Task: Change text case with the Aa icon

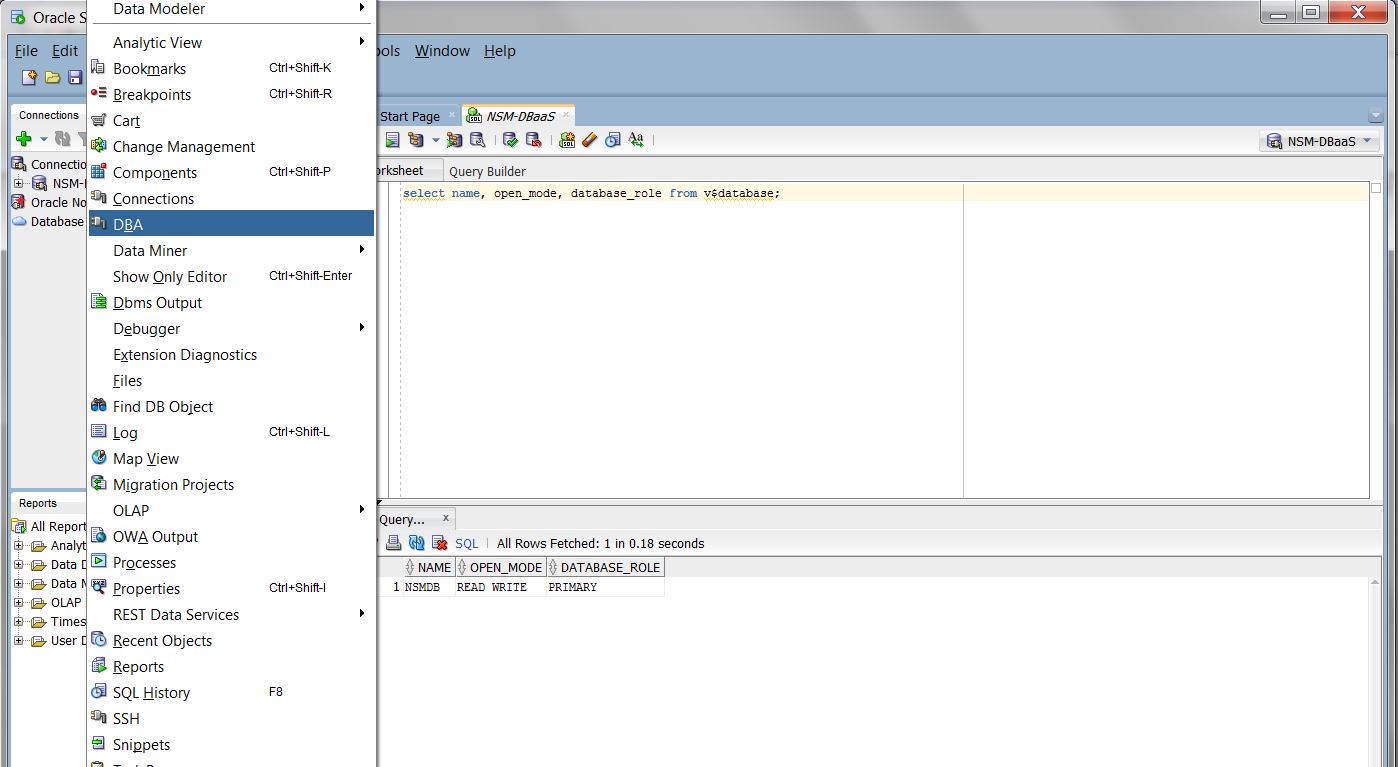Action: 636,139
